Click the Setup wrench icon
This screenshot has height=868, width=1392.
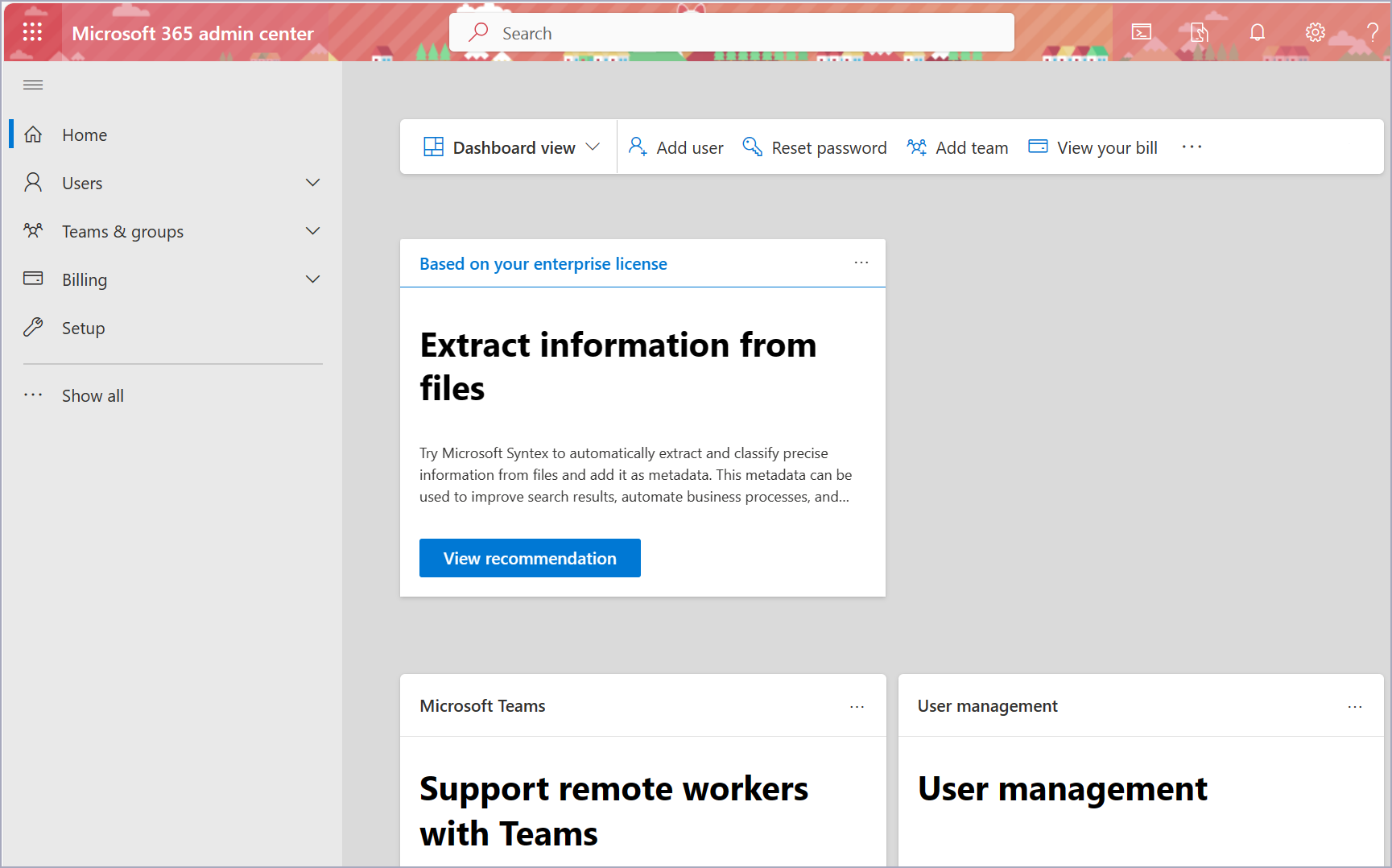coord(33,327)
